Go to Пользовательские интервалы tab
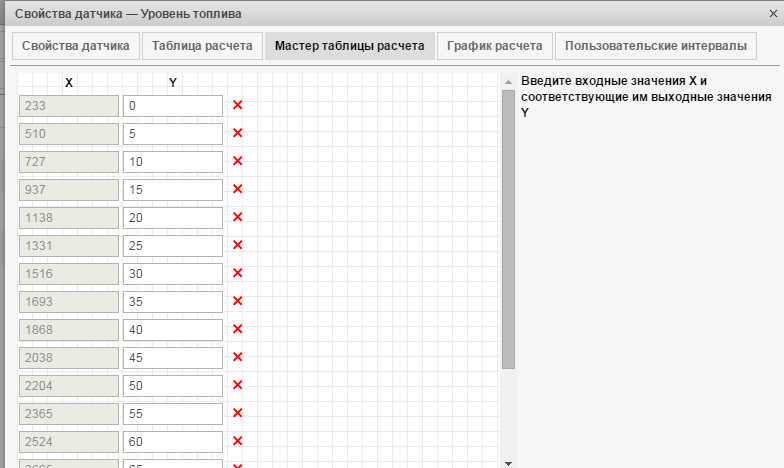784x468 pixels. coord(655,46)
